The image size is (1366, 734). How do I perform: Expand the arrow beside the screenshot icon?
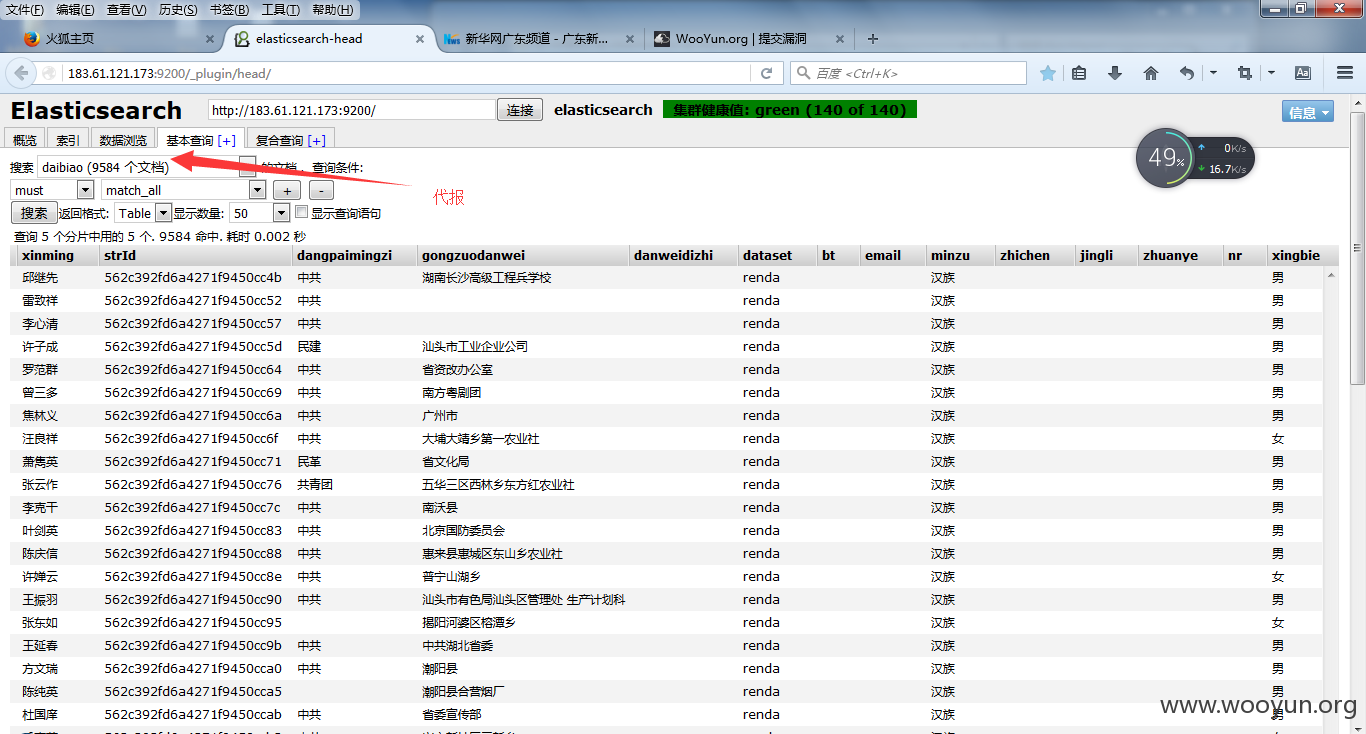(x=1271, y=73)
